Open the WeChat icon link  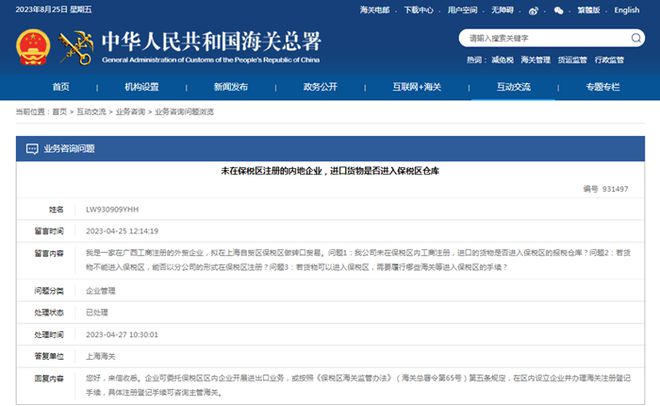click(x=559, y=11)
